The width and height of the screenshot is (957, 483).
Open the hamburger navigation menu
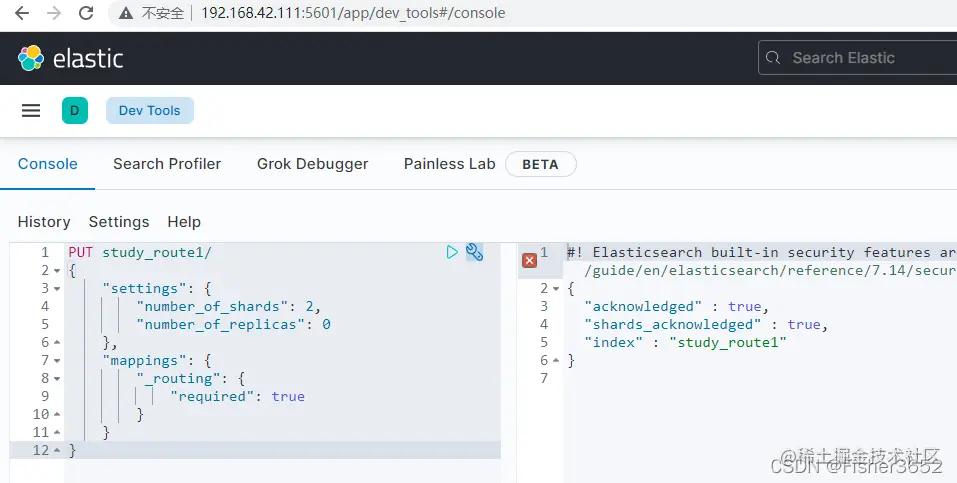(31, 111)
